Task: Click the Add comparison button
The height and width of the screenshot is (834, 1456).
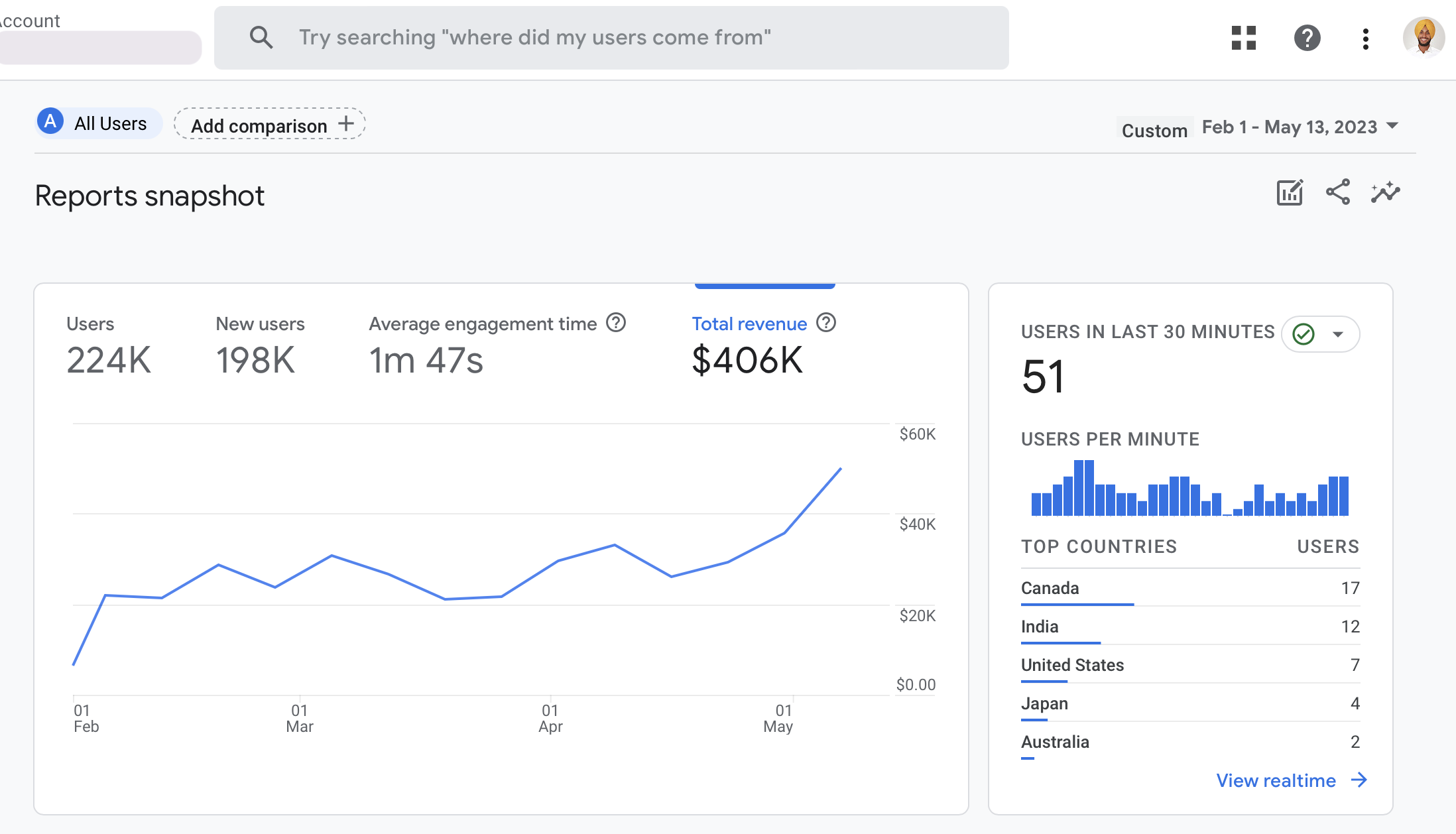Action: pos(270,124)
